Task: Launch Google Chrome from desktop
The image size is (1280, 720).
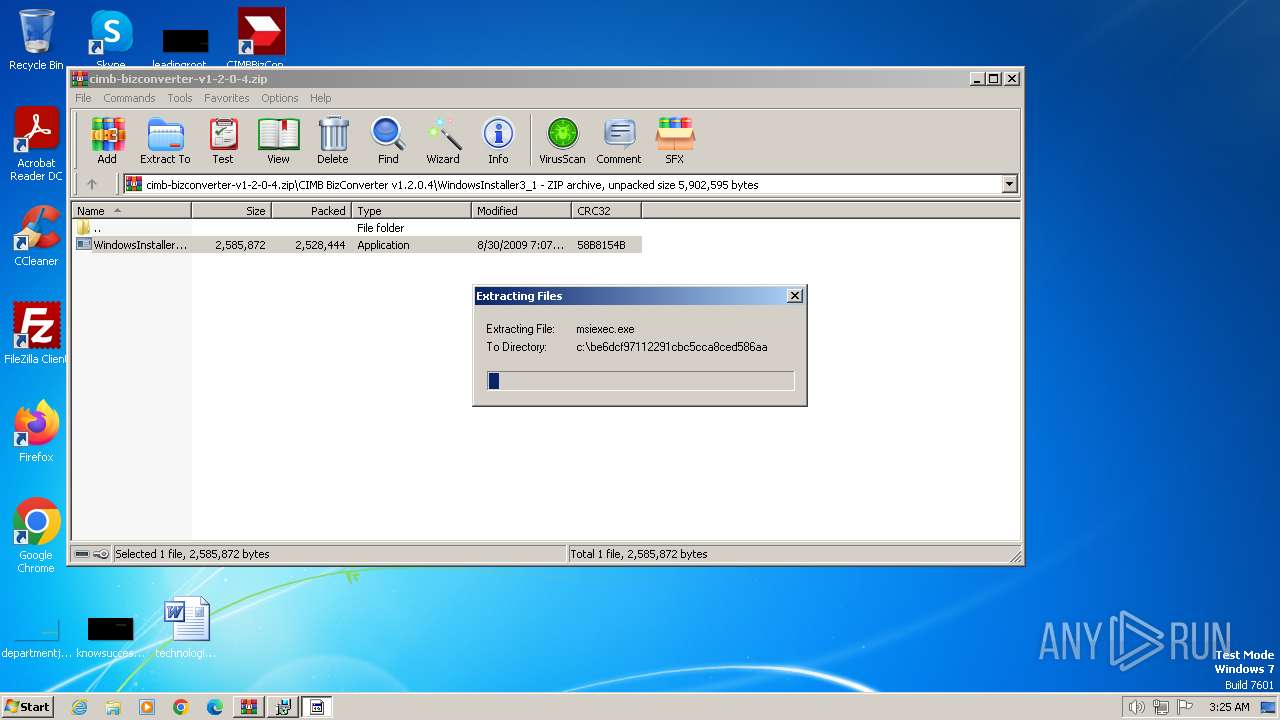Action: [x=36, y=536]
